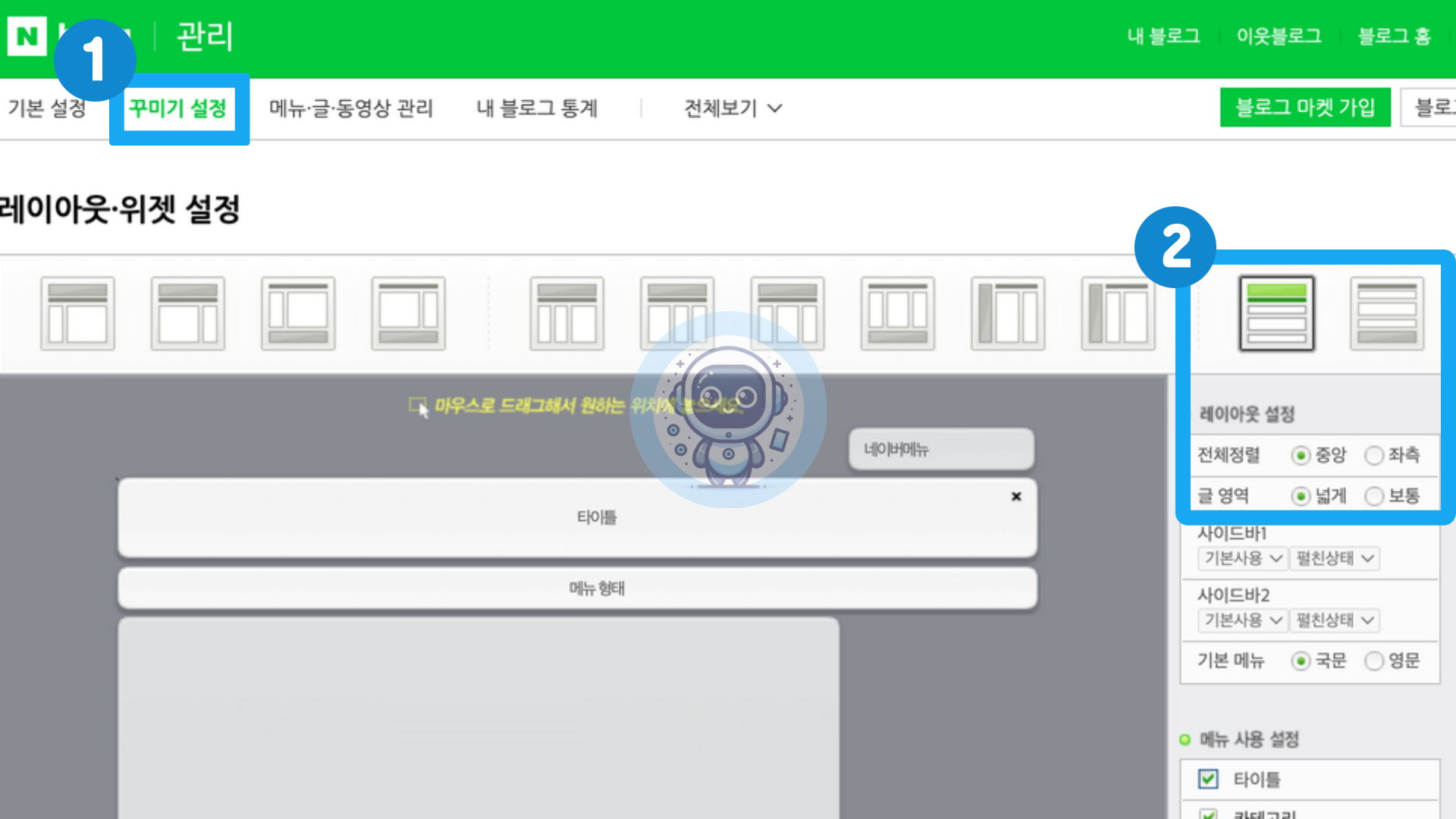Select the currently highlighted one-column green layout
This screenshot has width=1456, height=819.
pyautogui.click(x=1276, y=313)
